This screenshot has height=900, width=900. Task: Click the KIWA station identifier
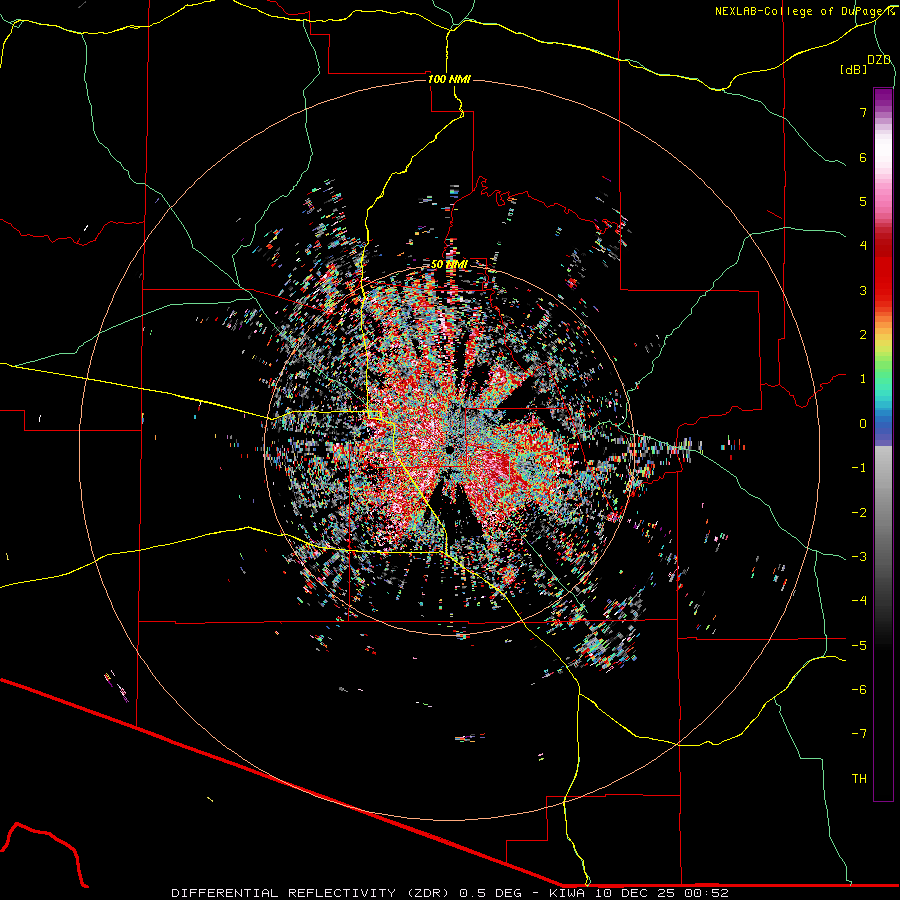coord(568,893)
